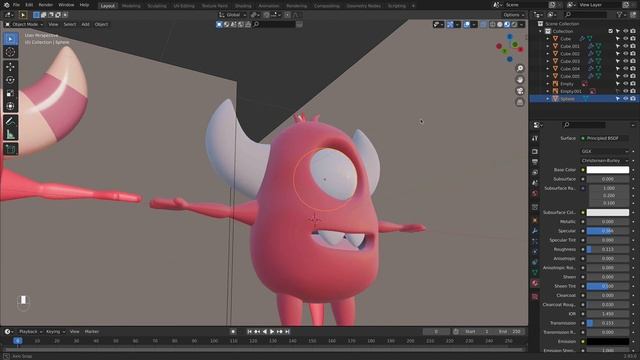This screenshot has height=360, width=640.
Task: Expand the Cube tree item
Action: point(548,38)
